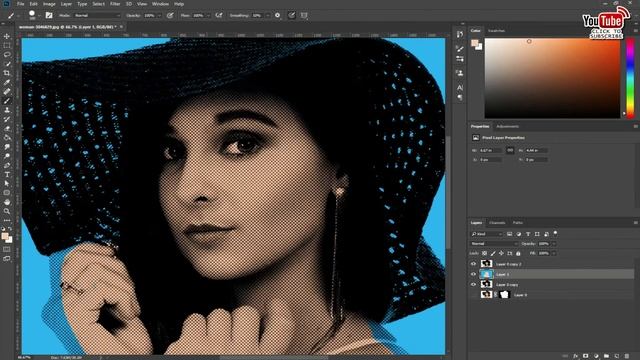Open brush Flow slider dropdown
Screen dimensions: 640x360
tap(208, 16)
